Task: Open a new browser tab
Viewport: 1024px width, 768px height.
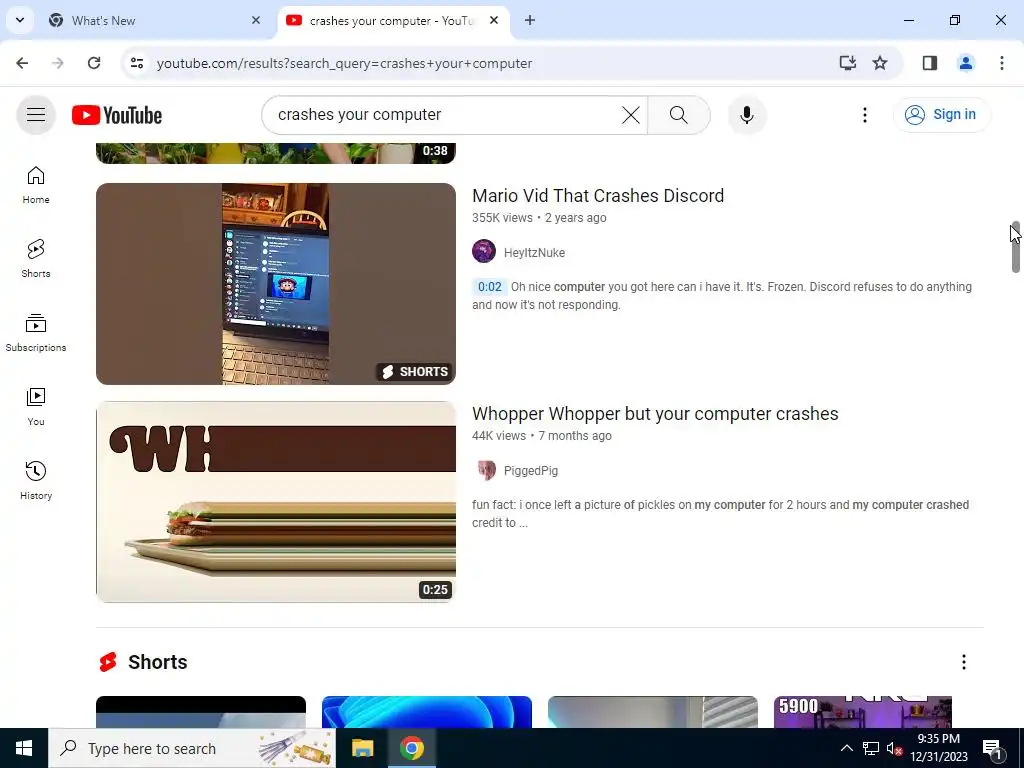Action: [530, 20]
